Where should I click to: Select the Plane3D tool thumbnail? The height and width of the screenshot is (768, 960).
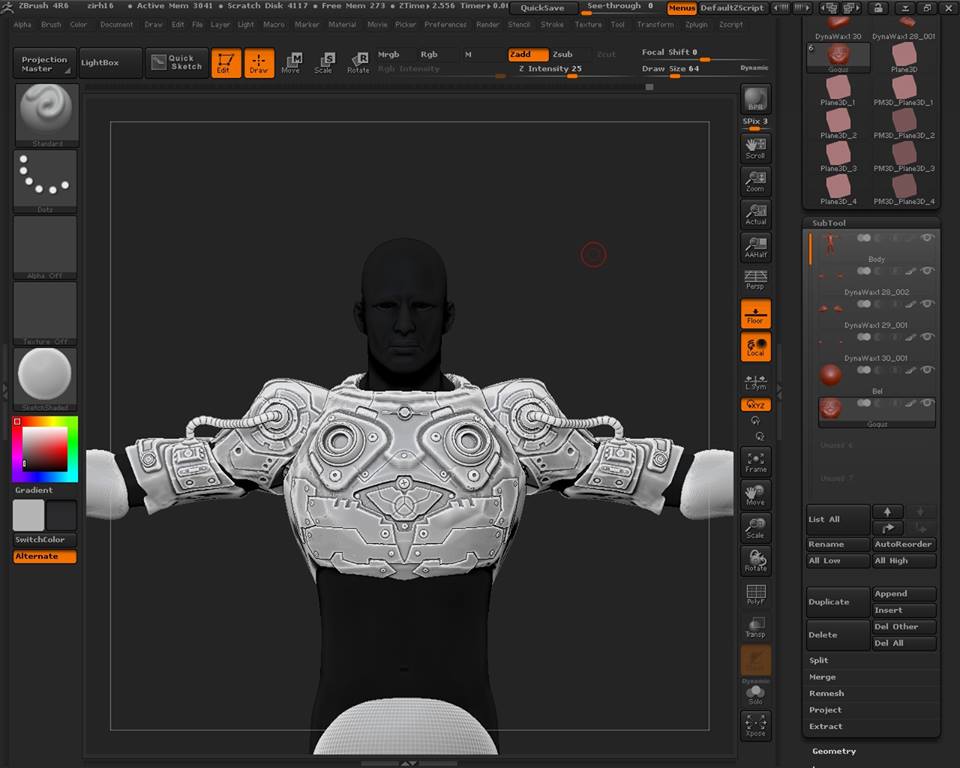click(x=904, y=58)
